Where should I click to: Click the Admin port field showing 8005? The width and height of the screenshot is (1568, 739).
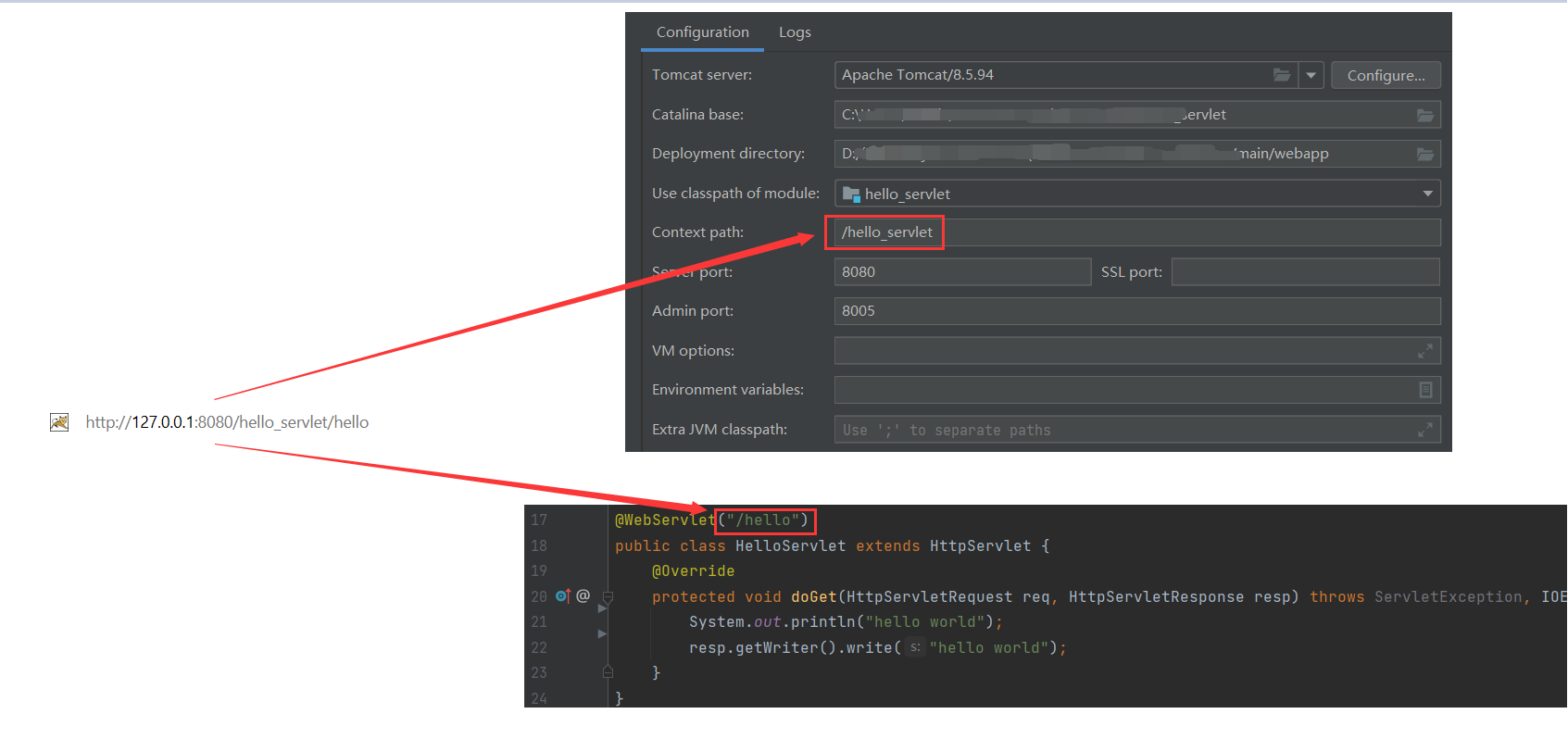(1137, 311)
